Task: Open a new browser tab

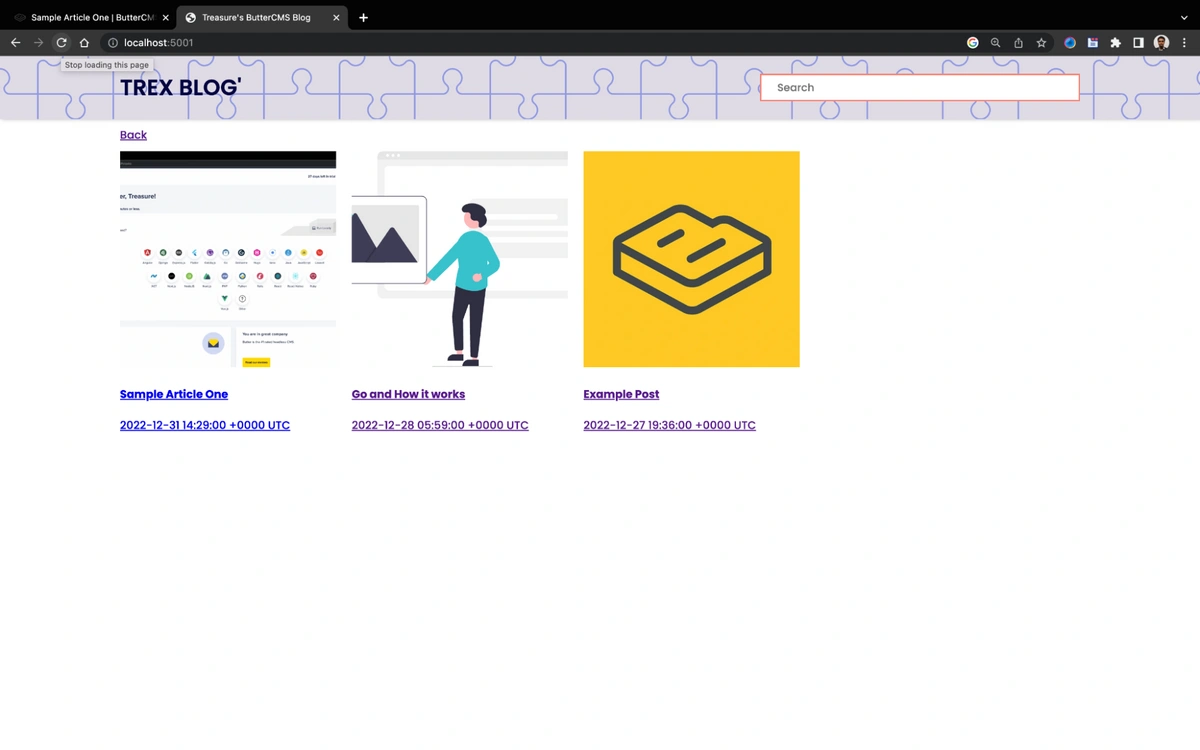Action: (363, 17)
